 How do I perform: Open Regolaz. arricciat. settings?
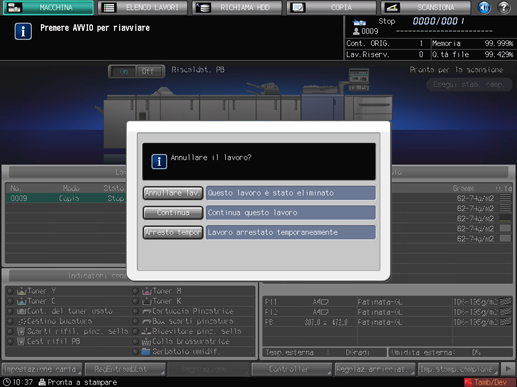tap(375, 369)
